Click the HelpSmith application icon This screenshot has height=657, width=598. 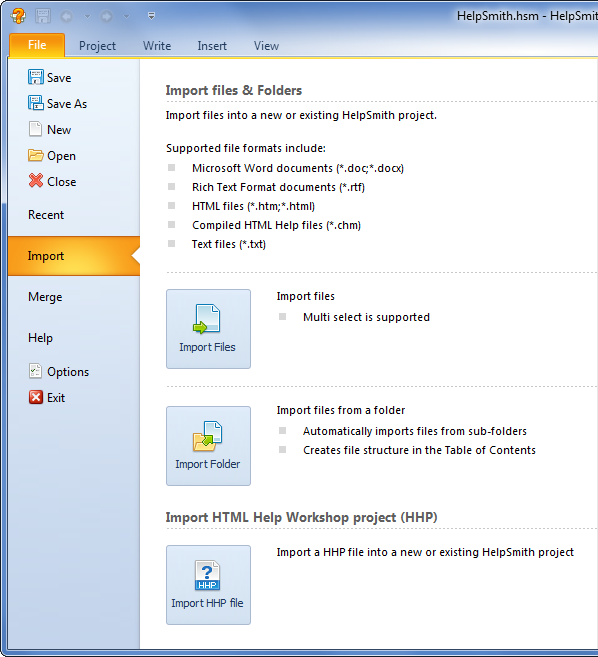click(x=18, y=16)
